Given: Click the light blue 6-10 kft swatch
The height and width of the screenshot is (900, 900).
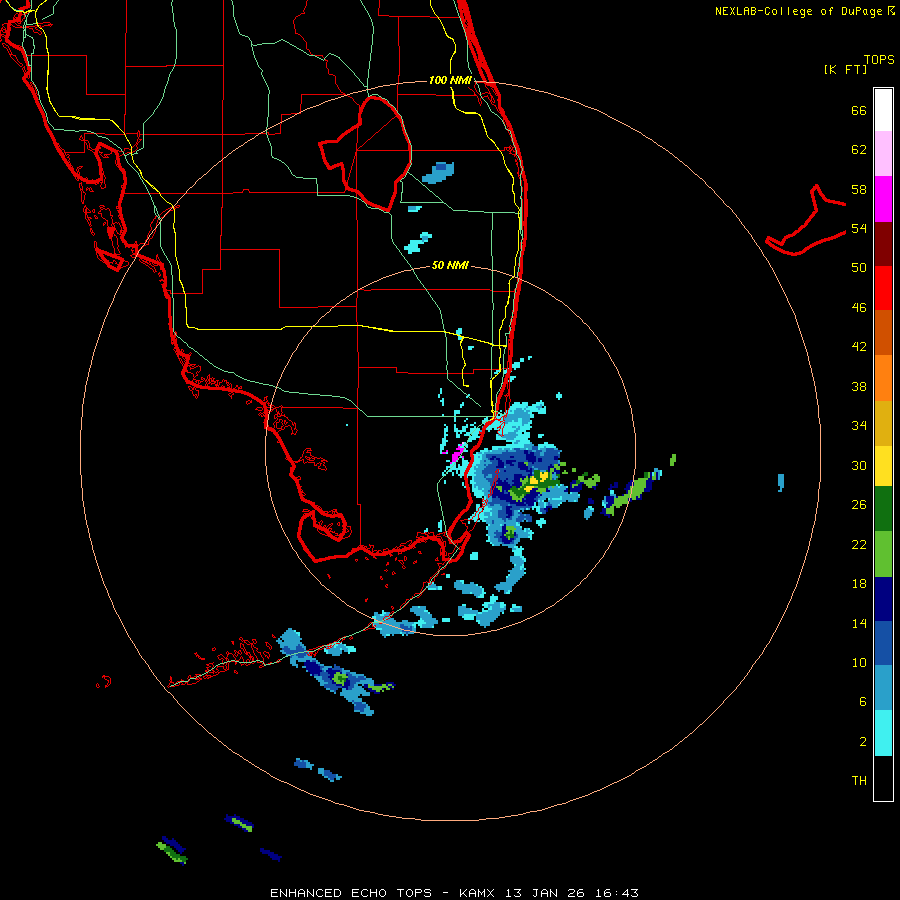Looking at the screenshot, I should pos(883,688).
